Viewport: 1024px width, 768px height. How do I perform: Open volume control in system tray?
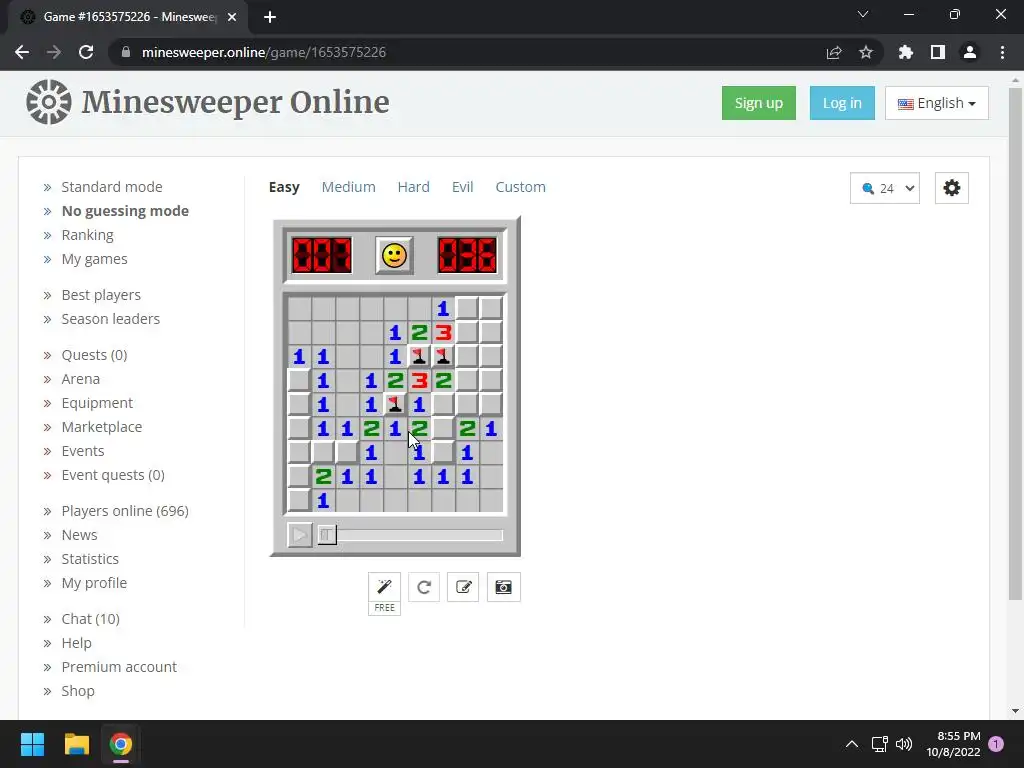point(904,744)
